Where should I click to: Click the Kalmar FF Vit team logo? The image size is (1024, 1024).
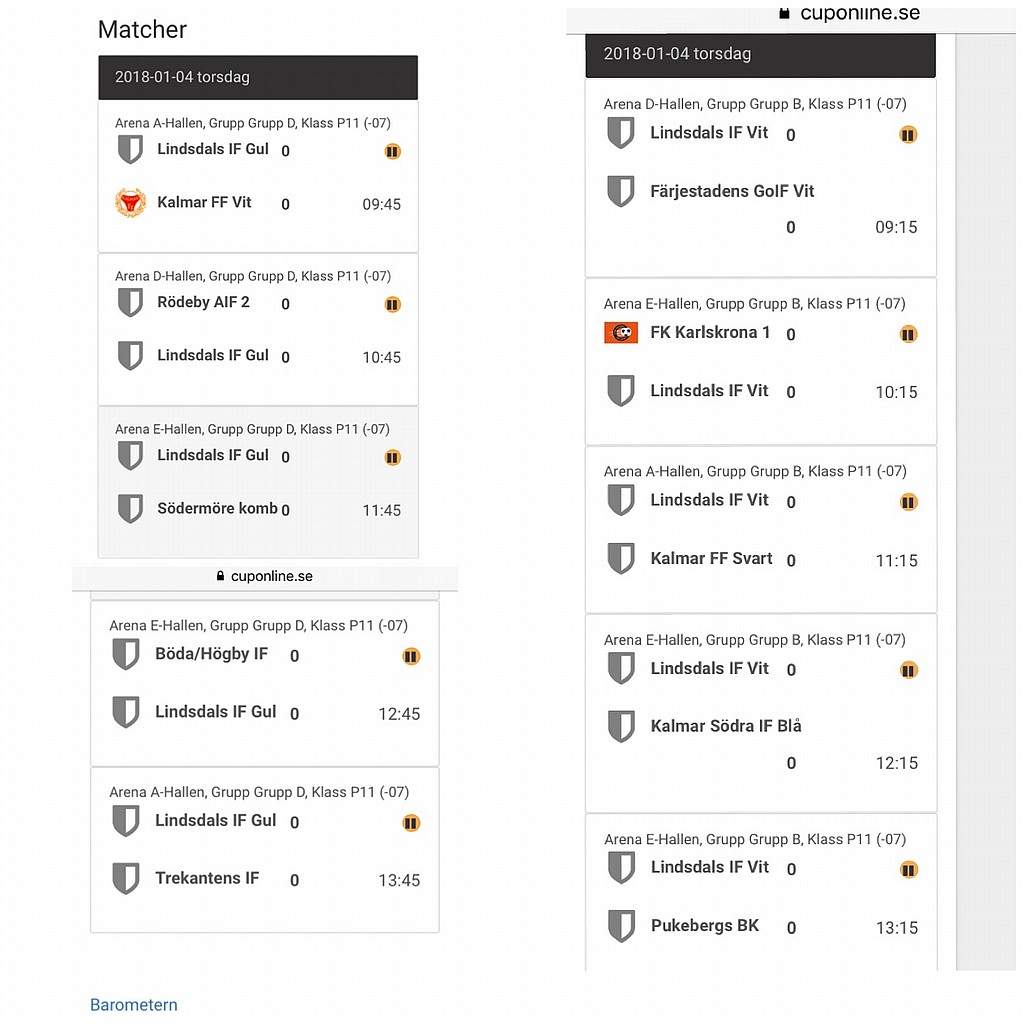point(131,202)
